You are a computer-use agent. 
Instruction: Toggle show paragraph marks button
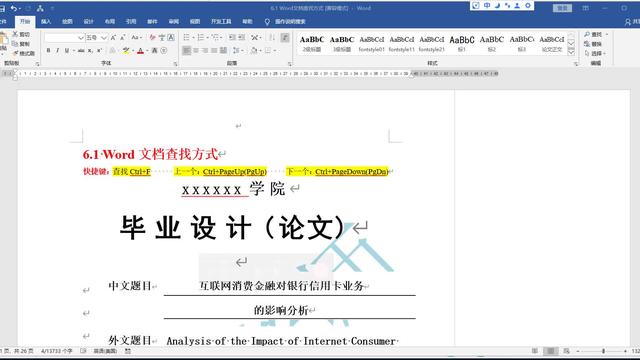[x=285, y=38]
